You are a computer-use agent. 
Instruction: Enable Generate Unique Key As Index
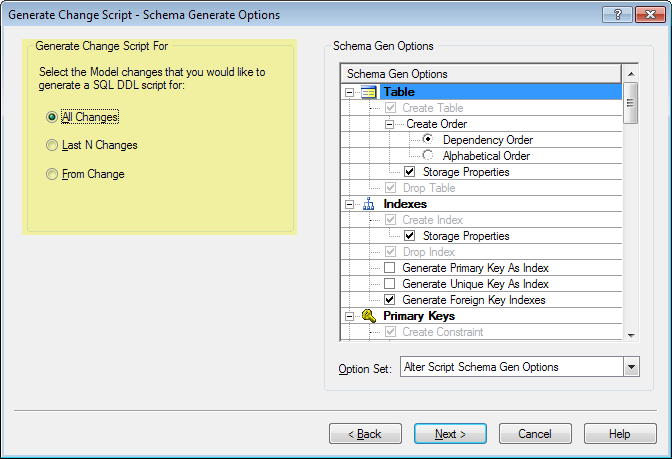coord(390,284)
